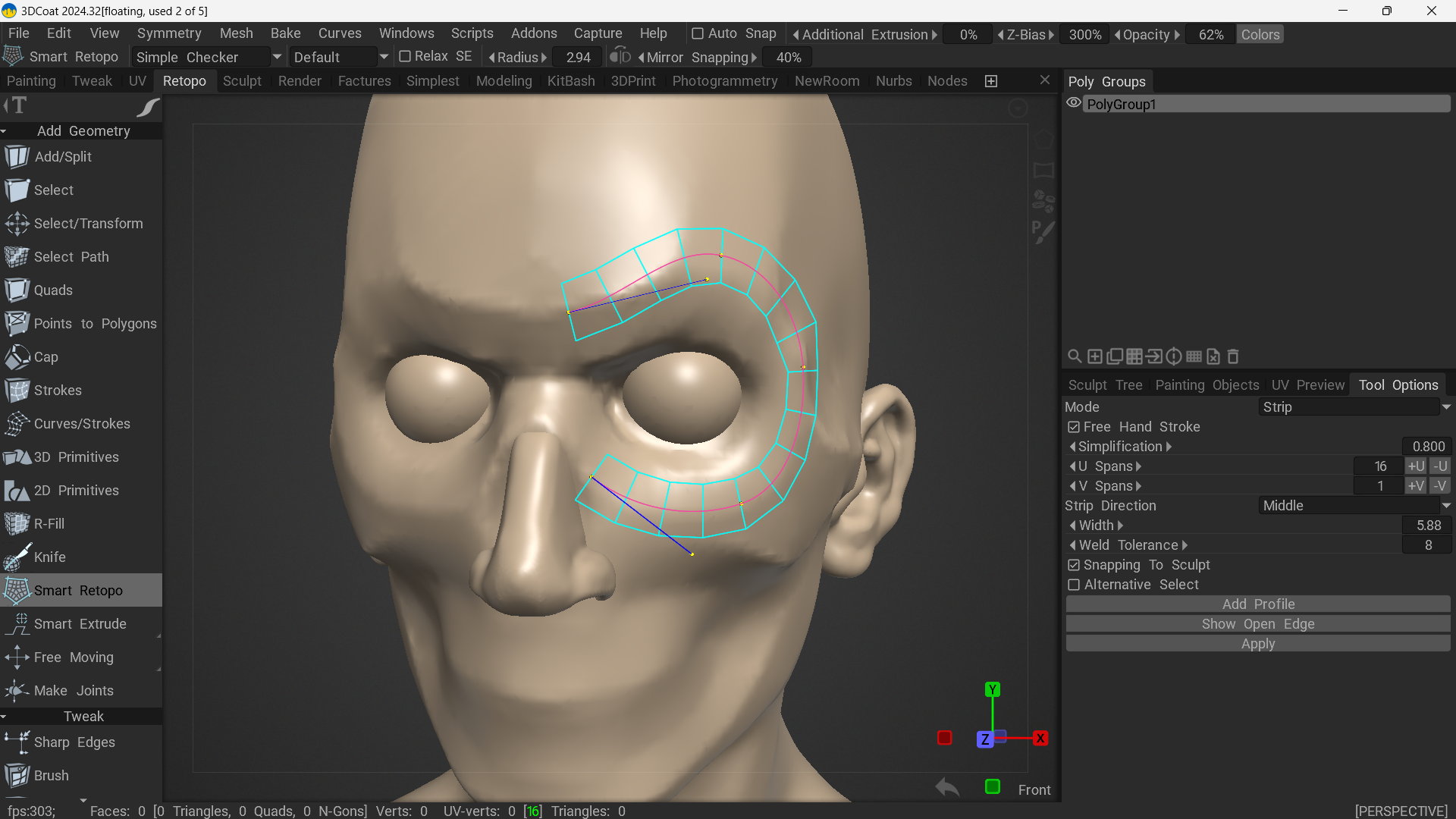Screen dimensions: 1456x819
Task: Choose the Cap tool
Action: tap(45, 357)
